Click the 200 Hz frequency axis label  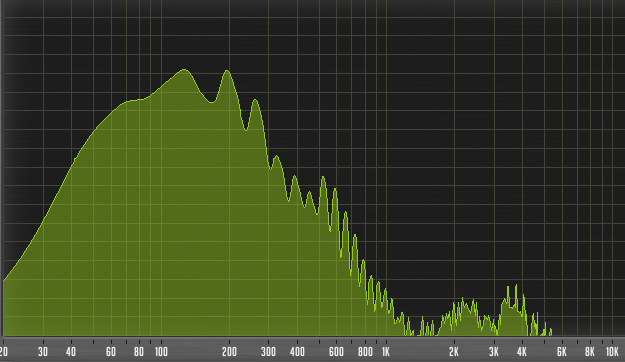click(229, 352)
